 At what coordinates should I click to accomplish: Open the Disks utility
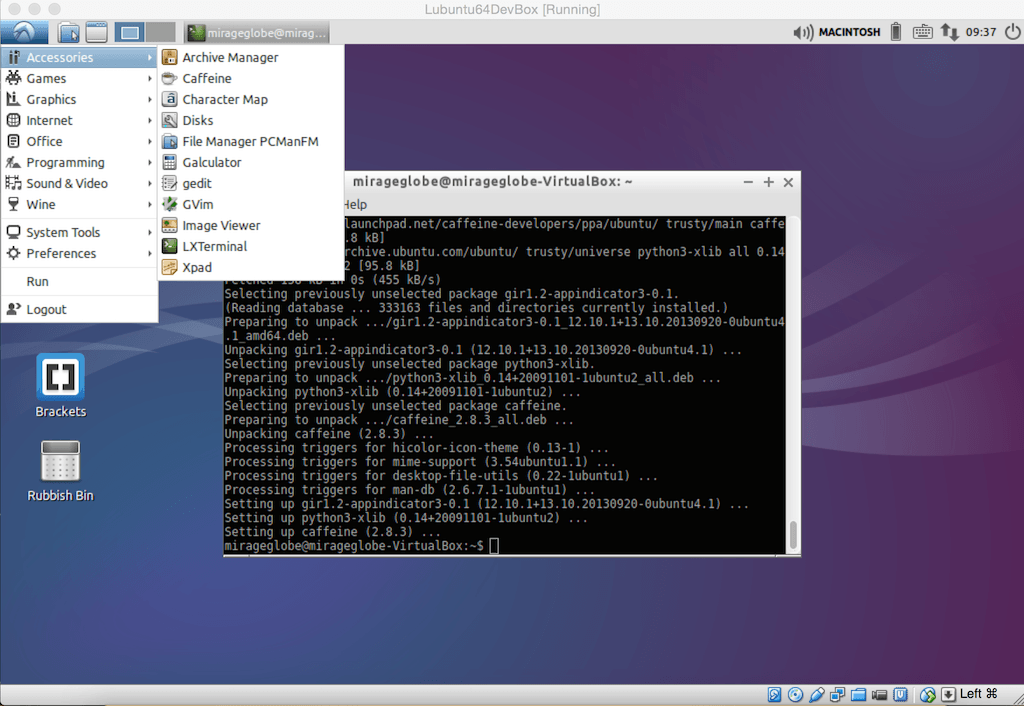251,120
